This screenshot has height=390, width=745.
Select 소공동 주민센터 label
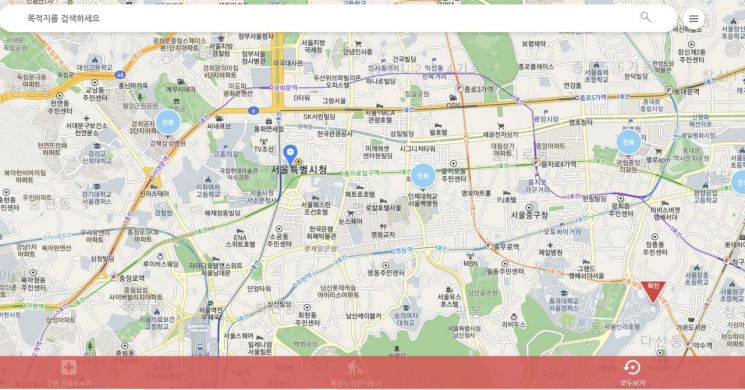tap(279, 240)
